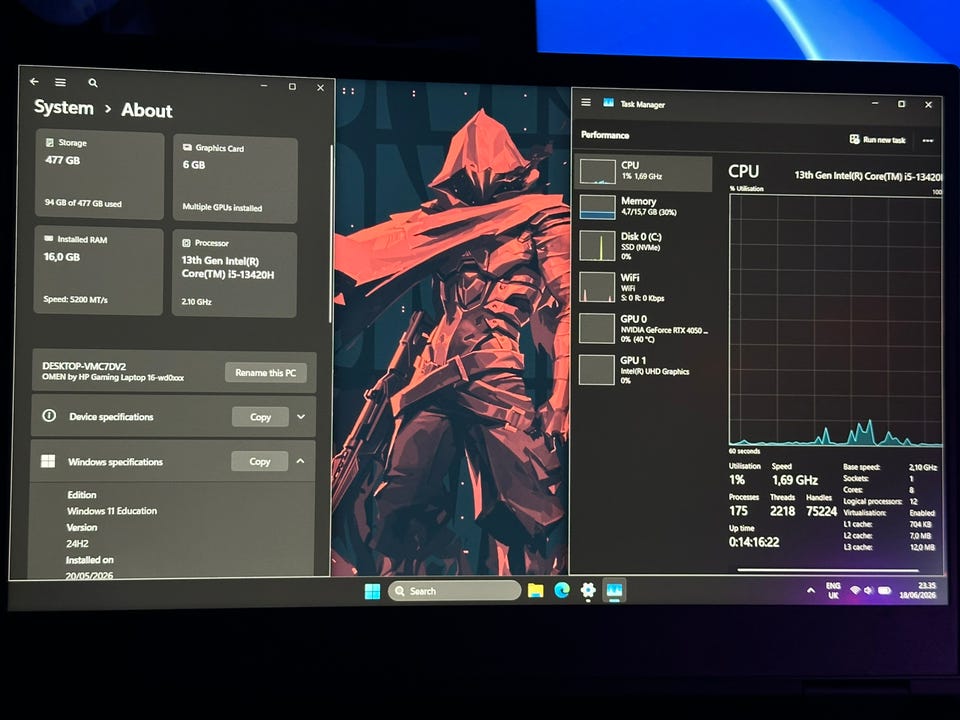The width and height of the screenshot is (960, 720).
Task: Click Windows 11 Education edition text
Action: (x=112, y=511)
